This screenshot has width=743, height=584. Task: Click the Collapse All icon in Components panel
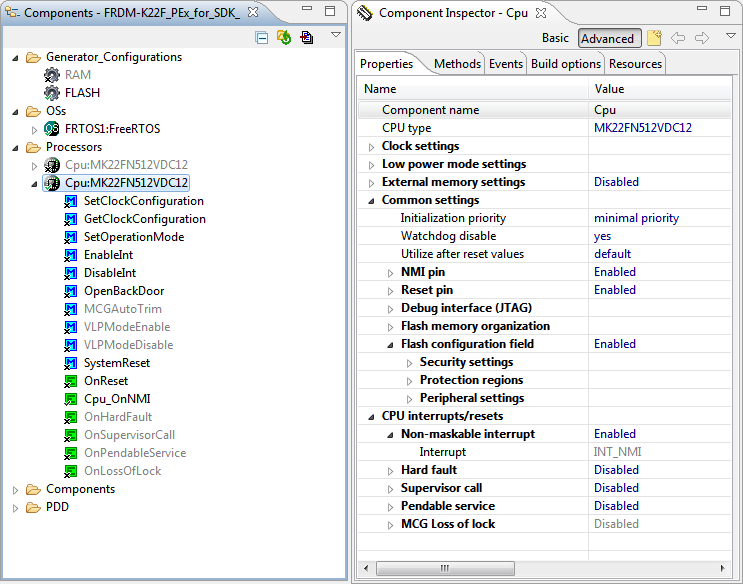click(x=262, y=37)
